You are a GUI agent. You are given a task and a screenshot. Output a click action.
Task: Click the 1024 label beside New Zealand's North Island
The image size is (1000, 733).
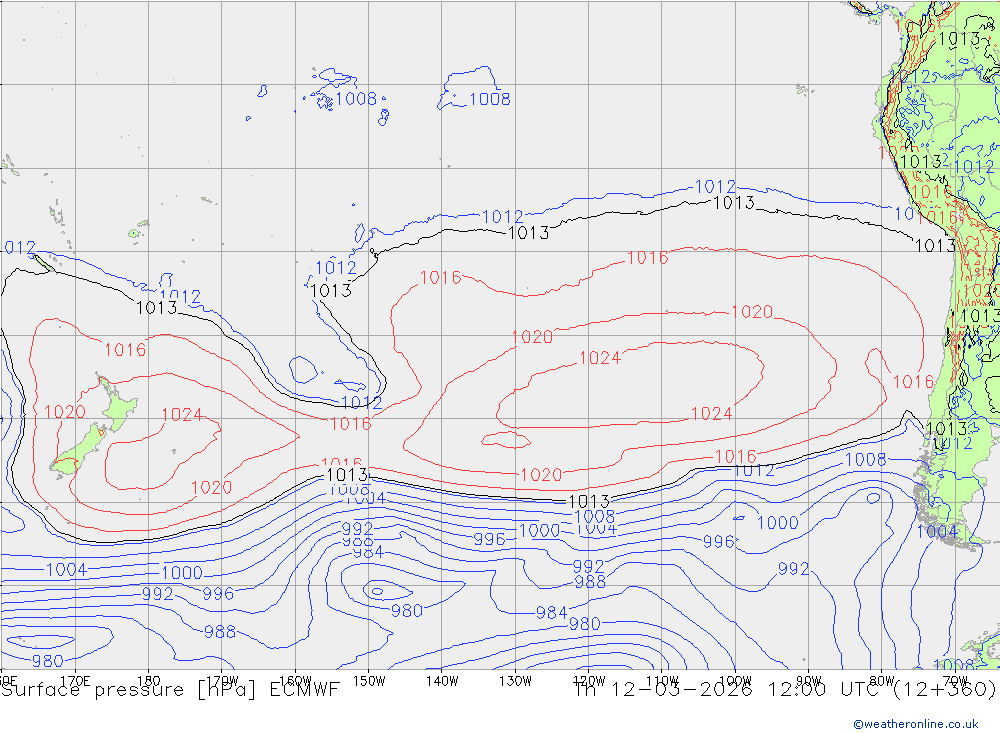[182, 415]
